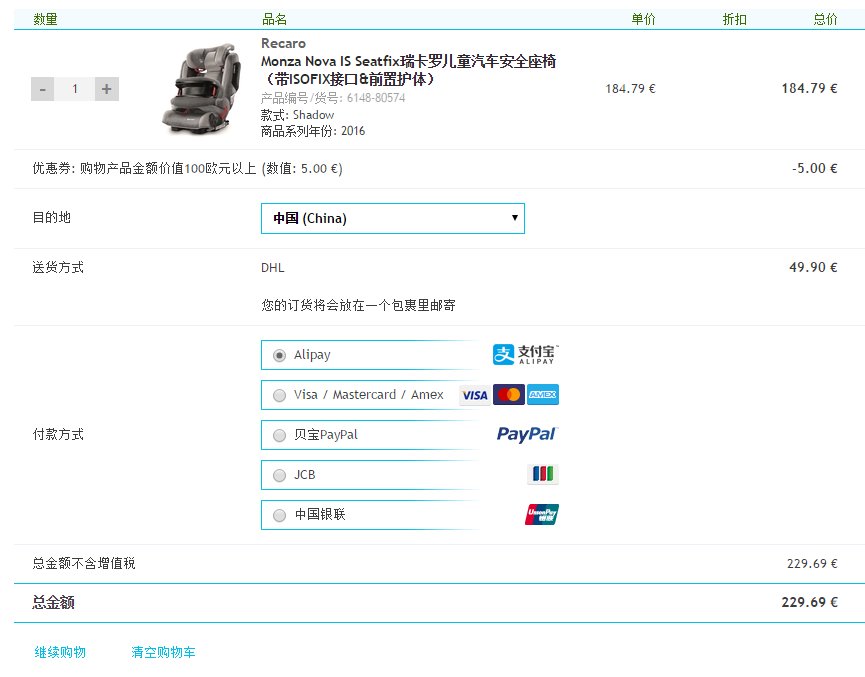Image resolution: width=865 pixels, height=677 pixels.
Task: Click the bold 184.79 € in 总价 column
Action: point(809,88)
